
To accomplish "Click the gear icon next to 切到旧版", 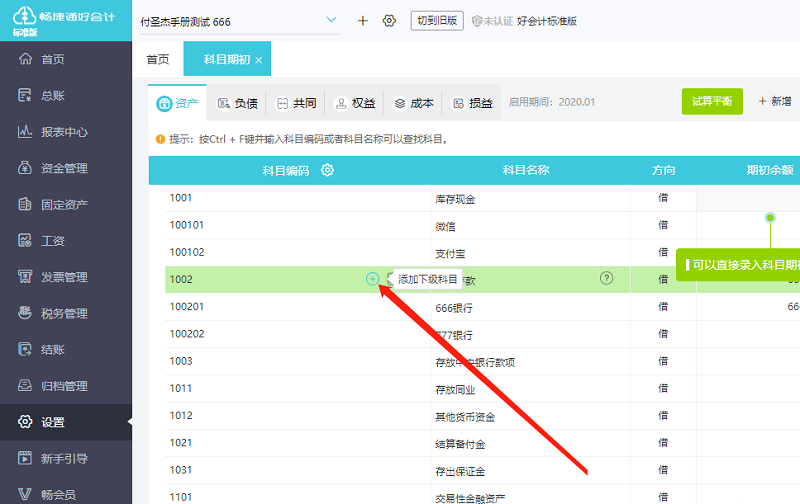I will point(389,21).
